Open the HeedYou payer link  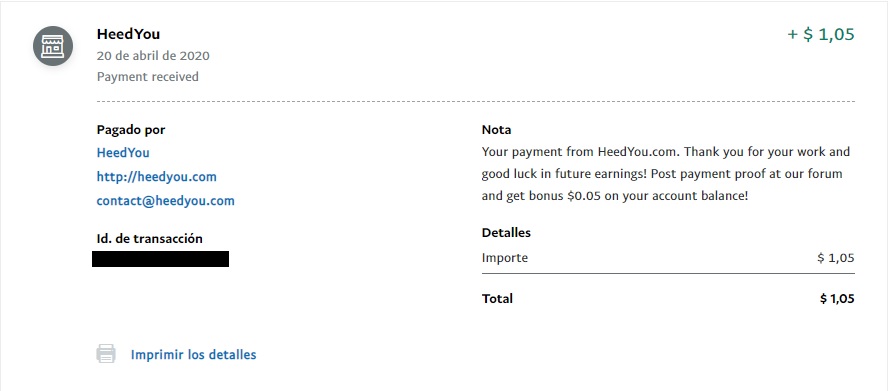(x=123, y=153)
